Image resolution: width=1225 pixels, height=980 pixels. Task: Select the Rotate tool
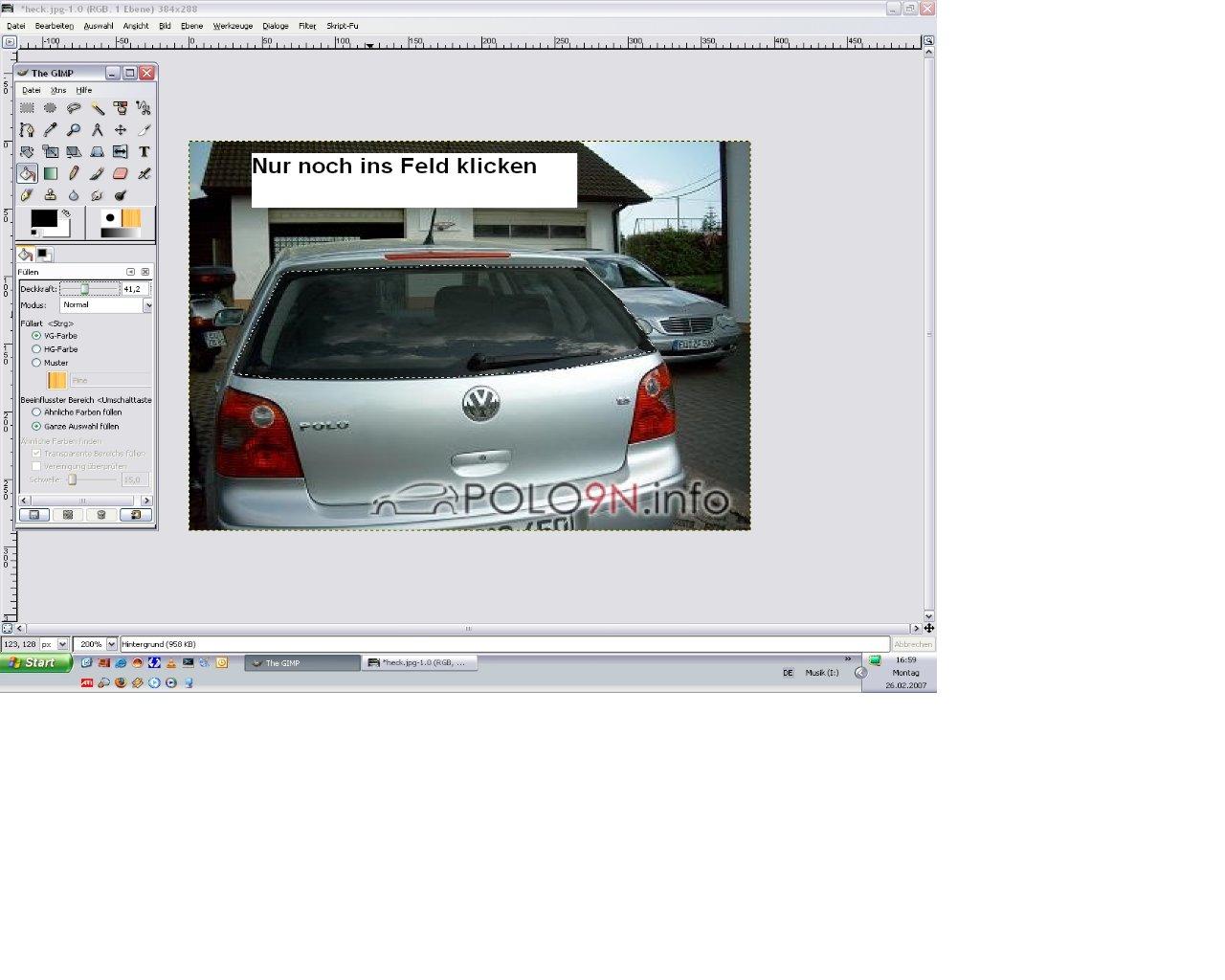tap(27, 152)
